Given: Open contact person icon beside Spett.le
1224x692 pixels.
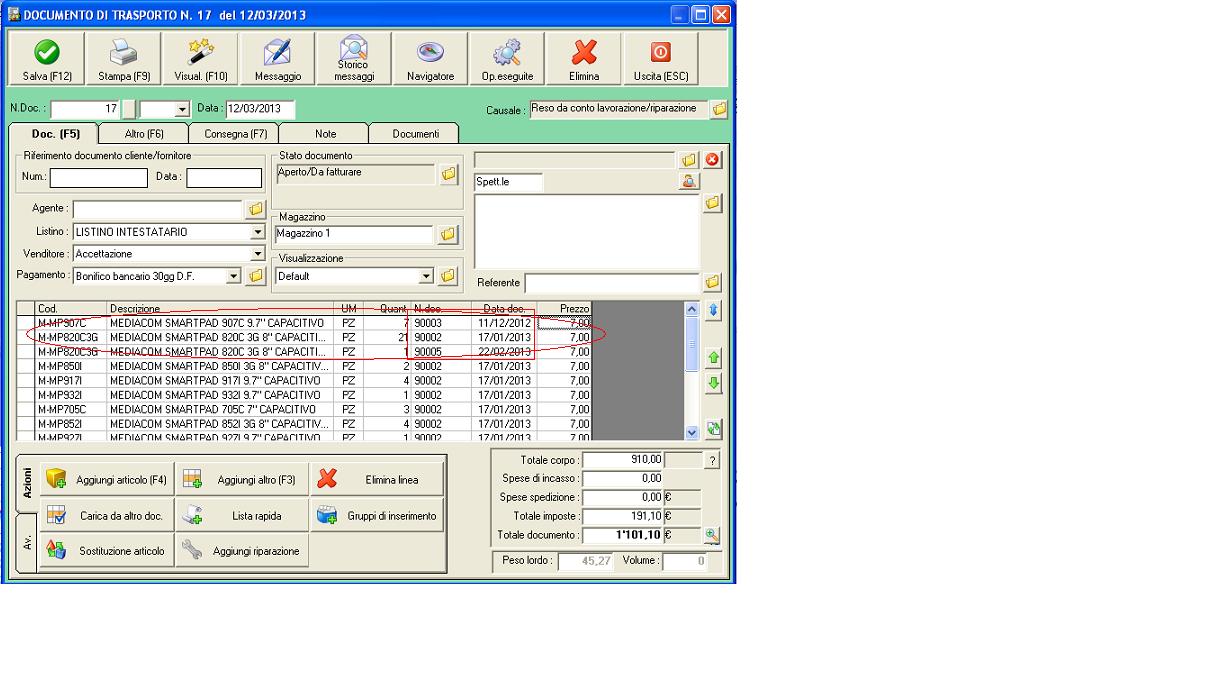Looking at the screenshot, I should [689, 181].
